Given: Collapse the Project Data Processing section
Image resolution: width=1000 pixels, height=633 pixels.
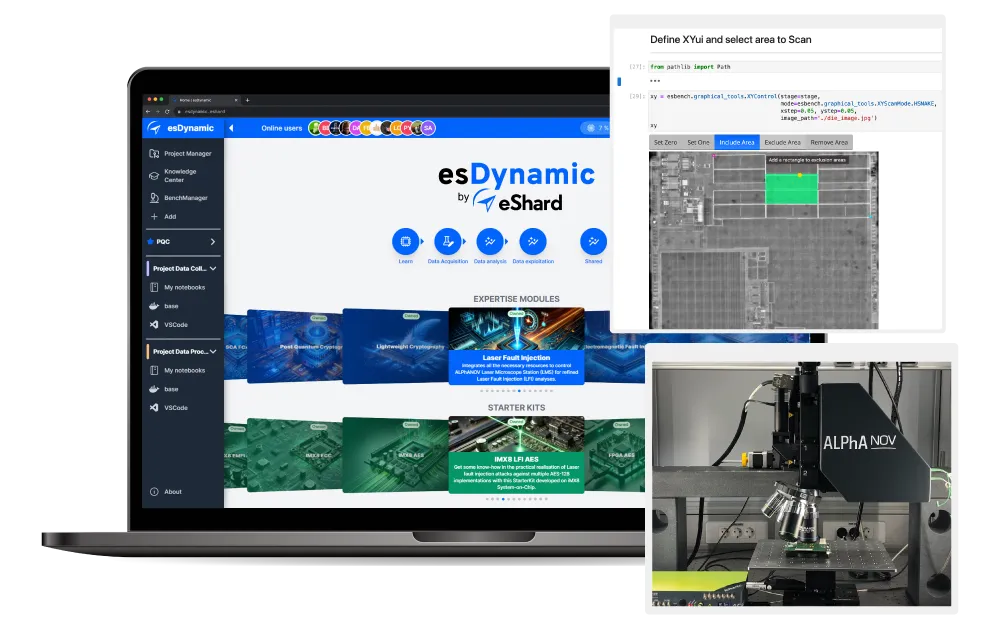Looking at the screenshot, I should (x=212, y=351).
